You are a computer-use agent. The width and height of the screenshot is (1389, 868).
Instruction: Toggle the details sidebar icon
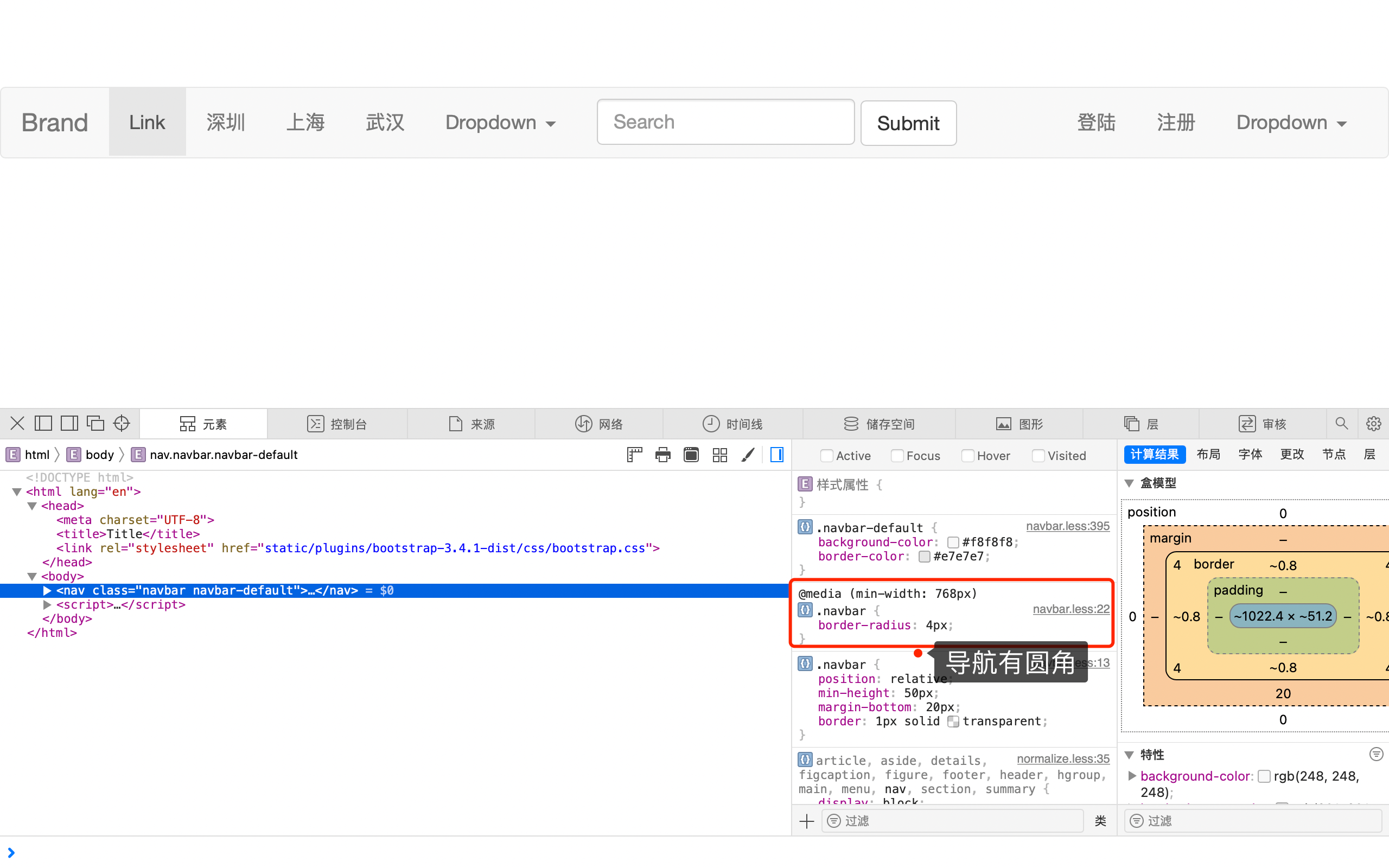[x=776, y=455]
